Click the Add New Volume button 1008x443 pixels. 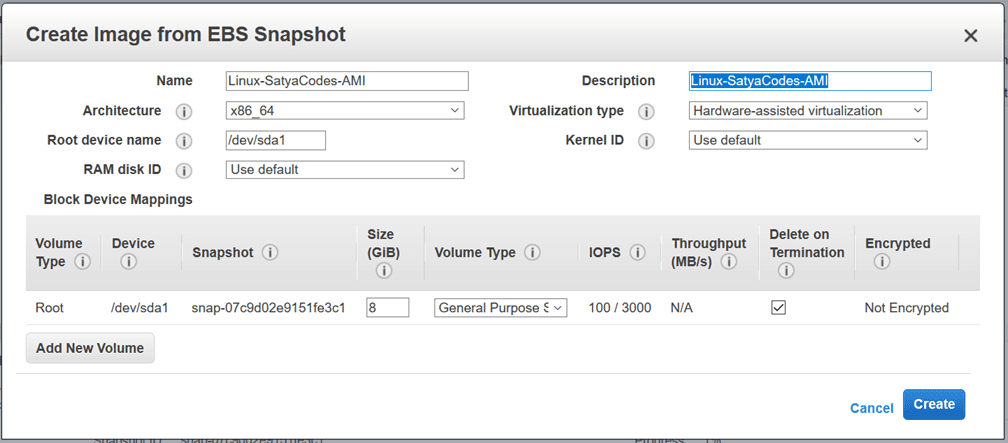click(90, 348)
